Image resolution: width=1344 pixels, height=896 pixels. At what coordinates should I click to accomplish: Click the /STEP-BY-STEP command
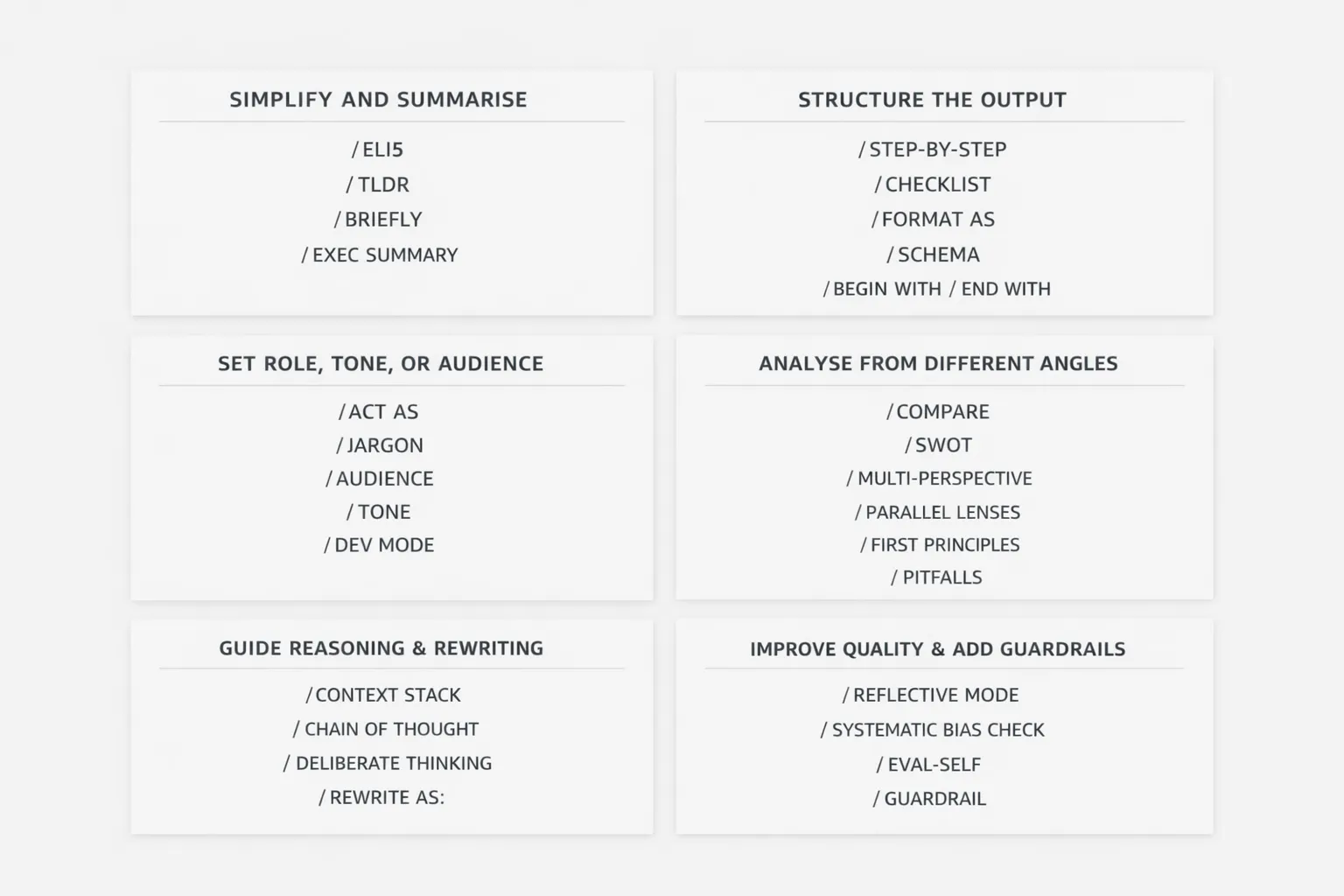point(933,150)
